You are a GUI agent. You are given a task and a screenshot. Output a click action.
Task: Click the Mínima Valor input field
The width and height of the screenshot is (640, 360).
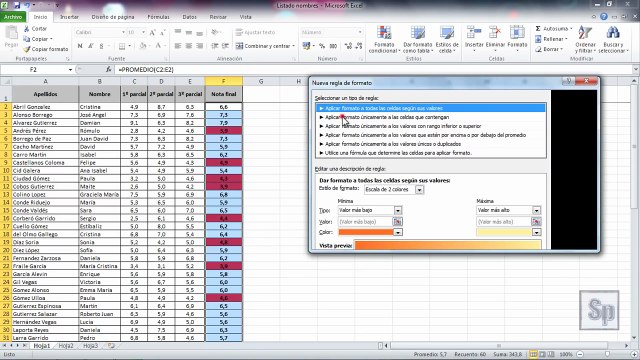(x=365, y=222)
